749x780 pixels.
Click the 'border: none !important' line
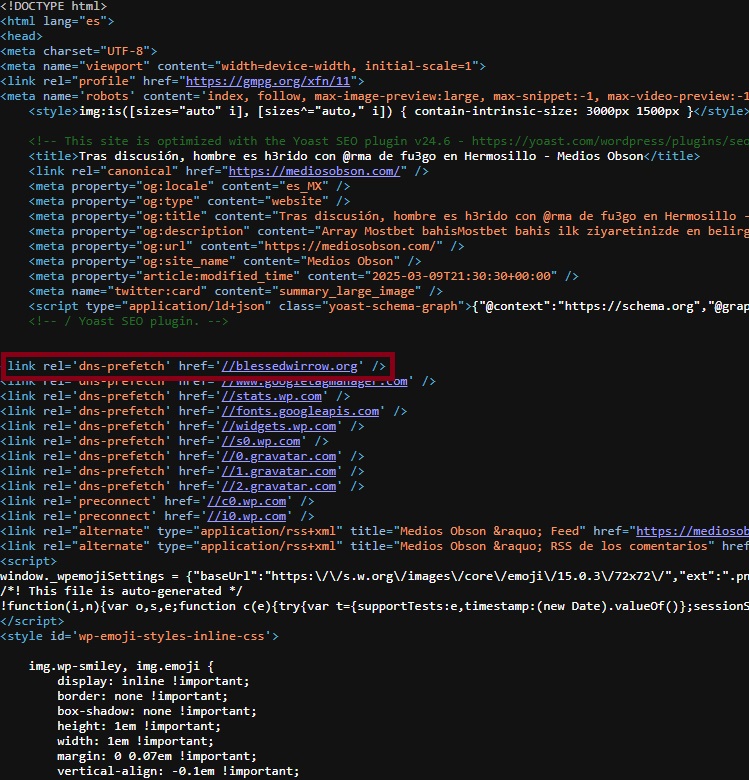click(x=143, y=696)
